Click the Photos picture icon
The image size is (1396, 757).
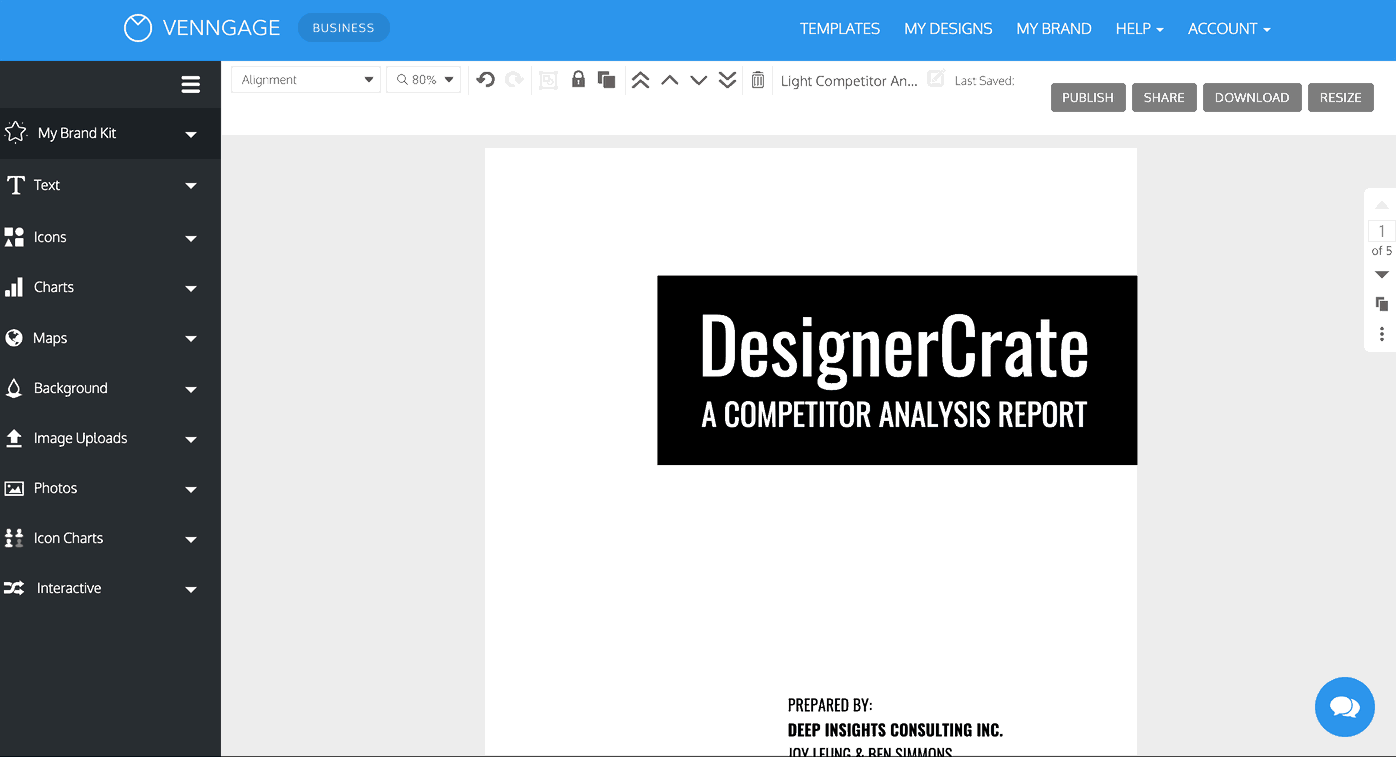pos(14,488)
